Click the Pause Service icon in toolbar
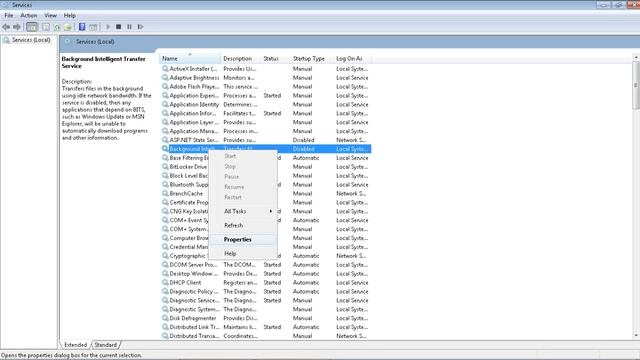 [x=129, y=27]
